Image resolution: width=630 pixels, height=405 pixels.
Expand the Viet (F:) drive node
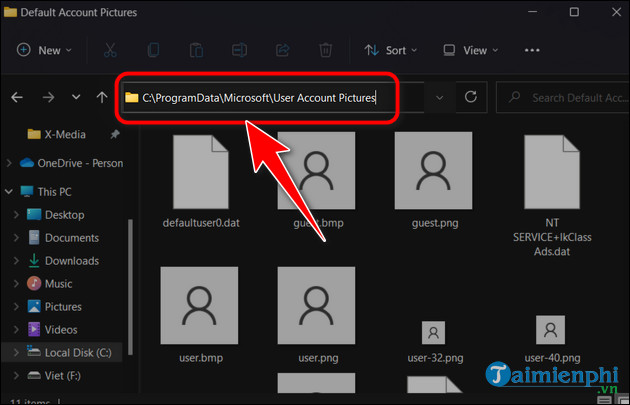[x=16, y=376]
